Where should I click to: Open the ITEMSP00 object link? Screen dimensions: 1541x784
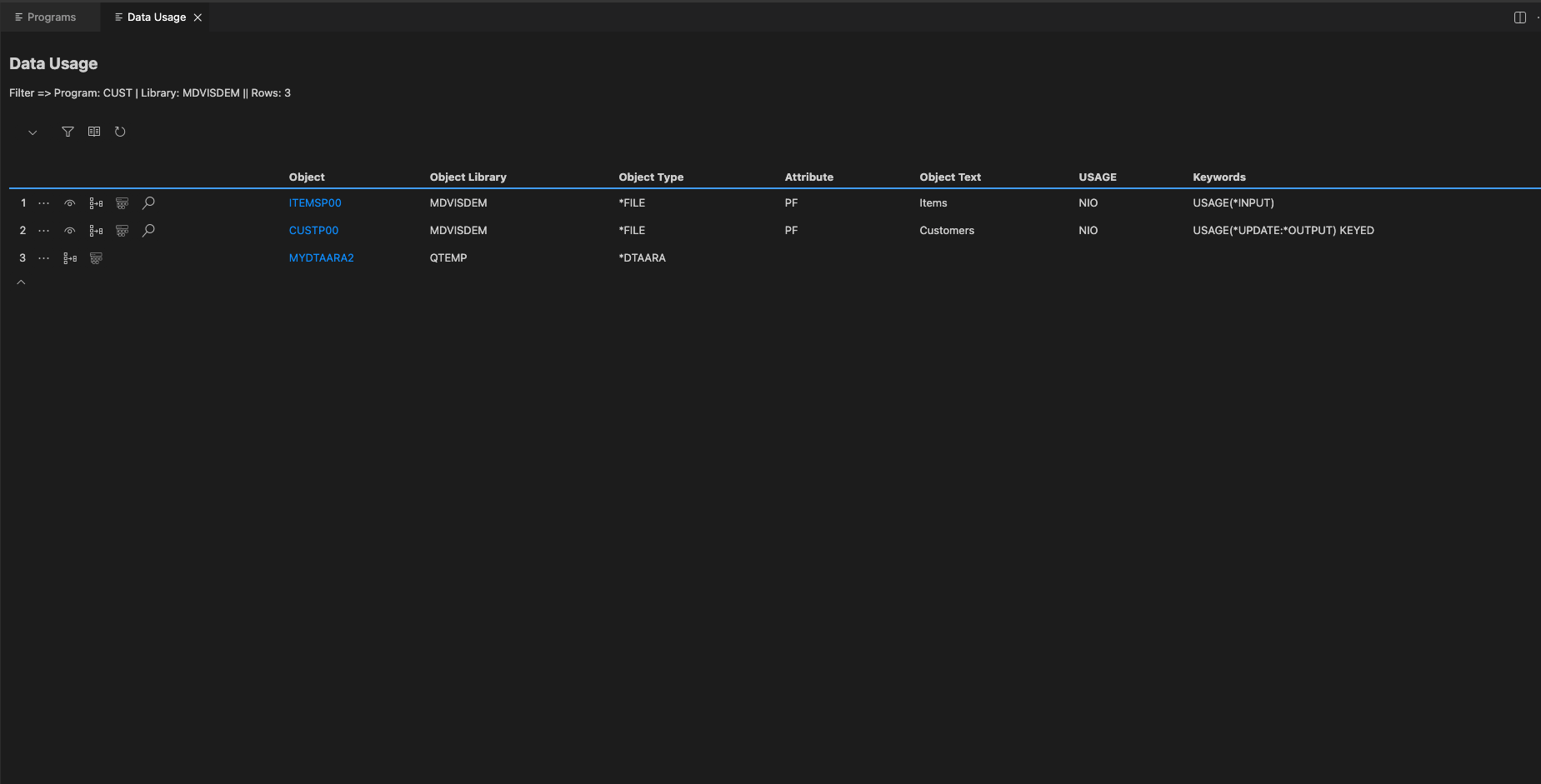point(315,203)
